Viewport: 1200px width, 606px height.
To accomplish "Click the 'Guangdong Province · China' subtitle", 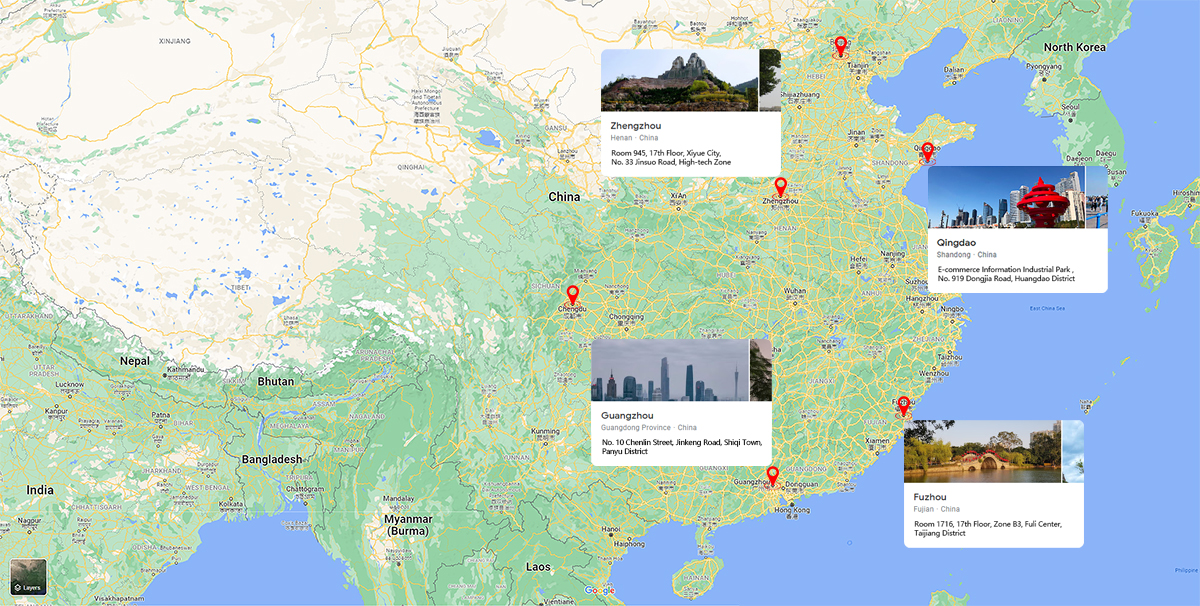I will [650, 427].
